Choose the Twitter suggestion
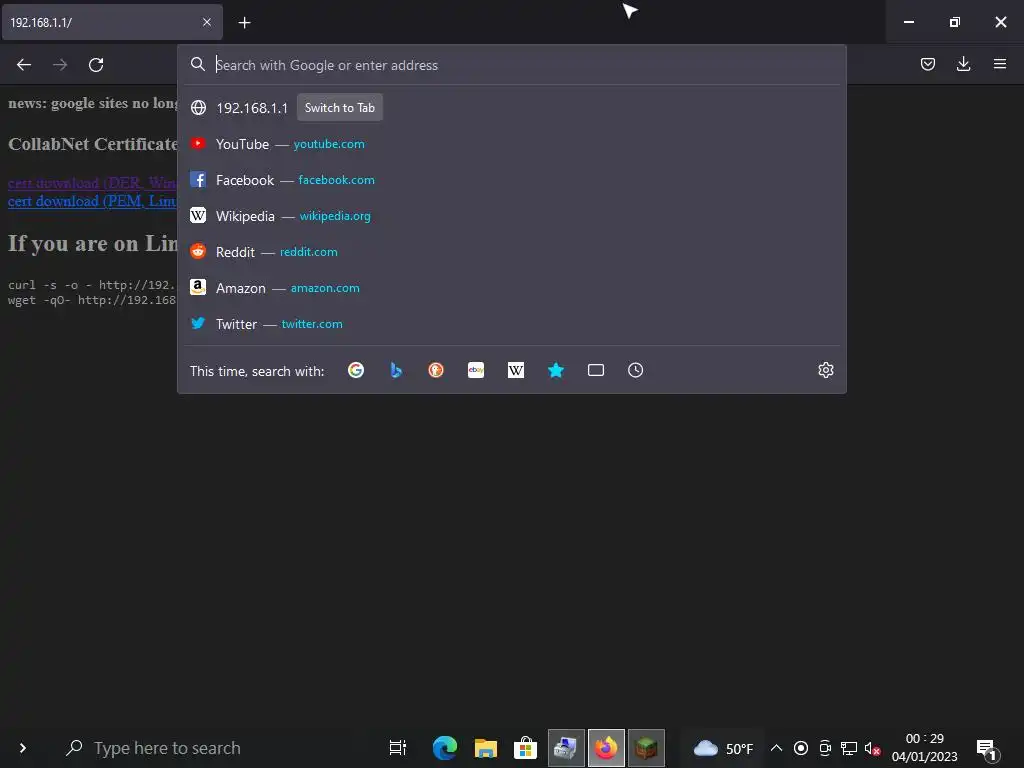Screen dimensions: 1024x768 (x=512, y=324)
